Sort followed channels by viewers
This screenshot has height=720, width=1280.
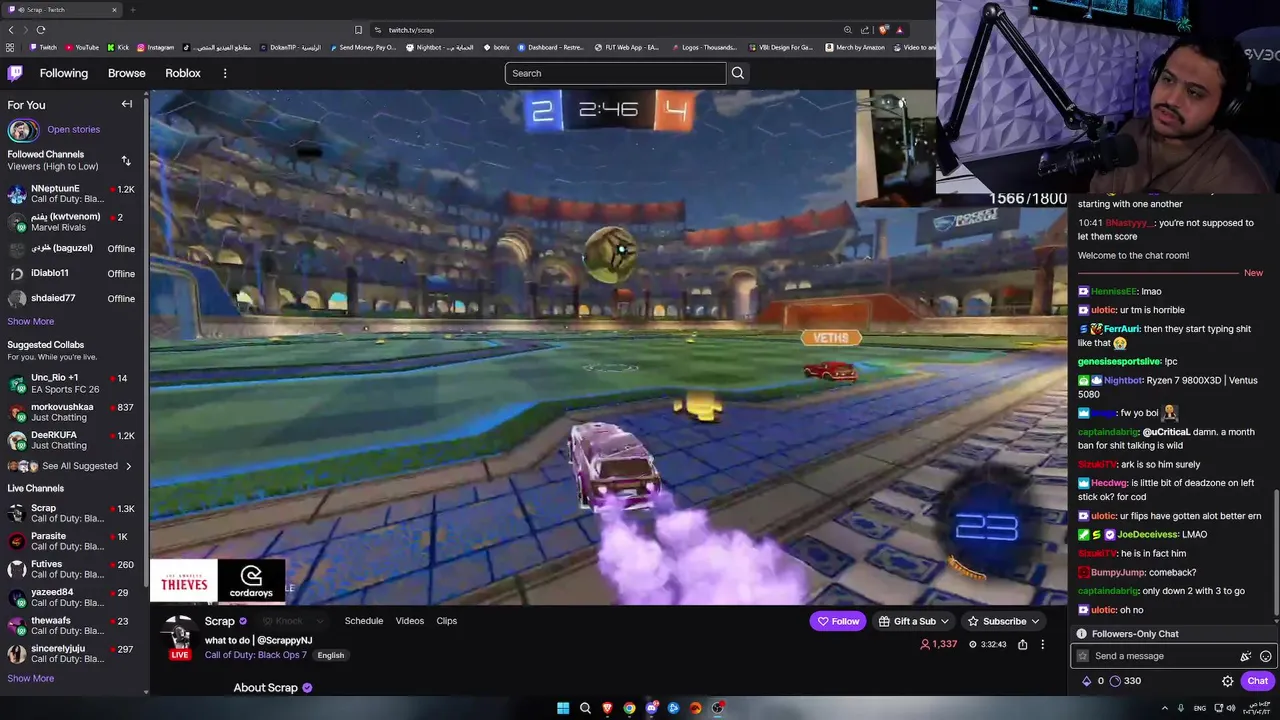tap(126, 161)
